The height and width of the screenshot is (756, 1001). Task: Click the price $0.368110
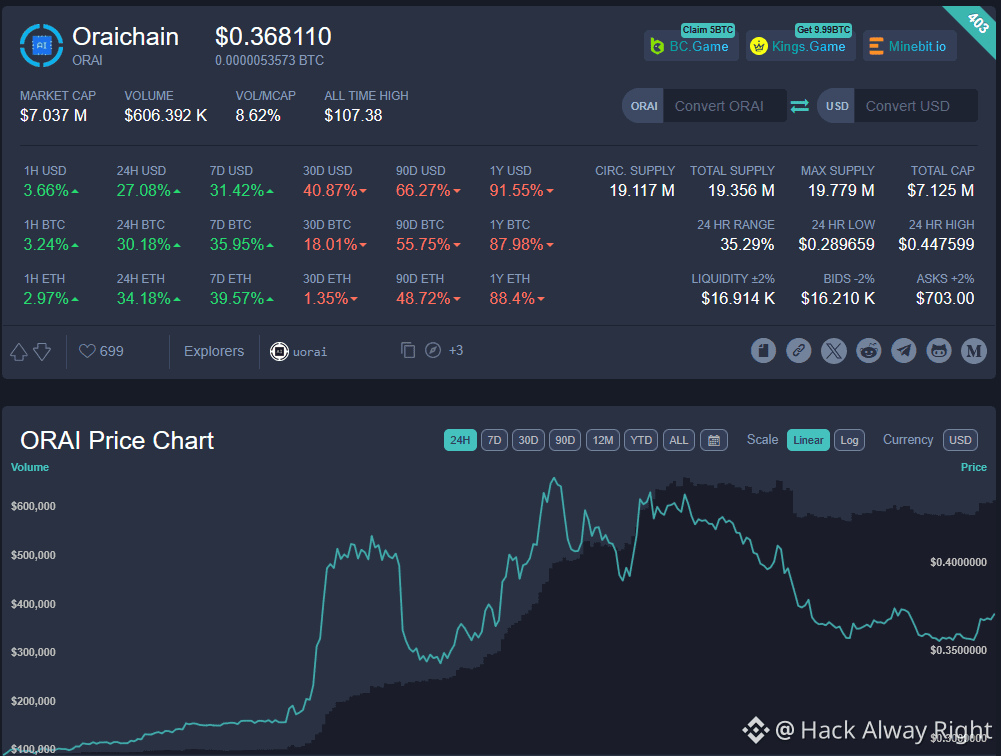click(273, 36)
